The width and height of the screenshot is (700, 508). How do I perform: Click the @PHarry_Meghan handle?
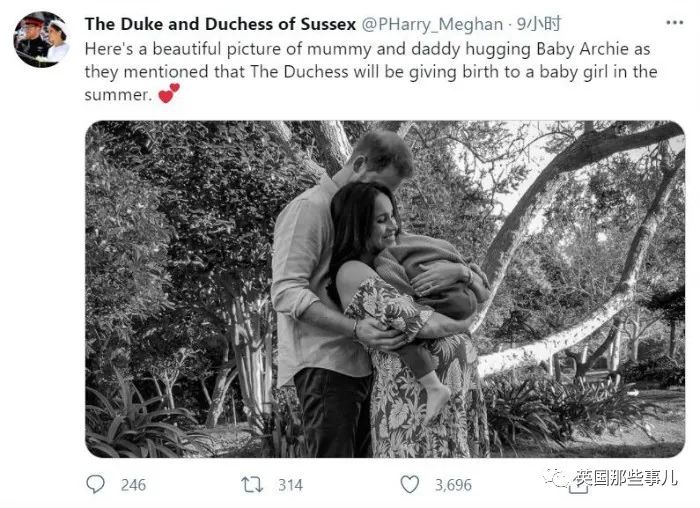(432, 25)
